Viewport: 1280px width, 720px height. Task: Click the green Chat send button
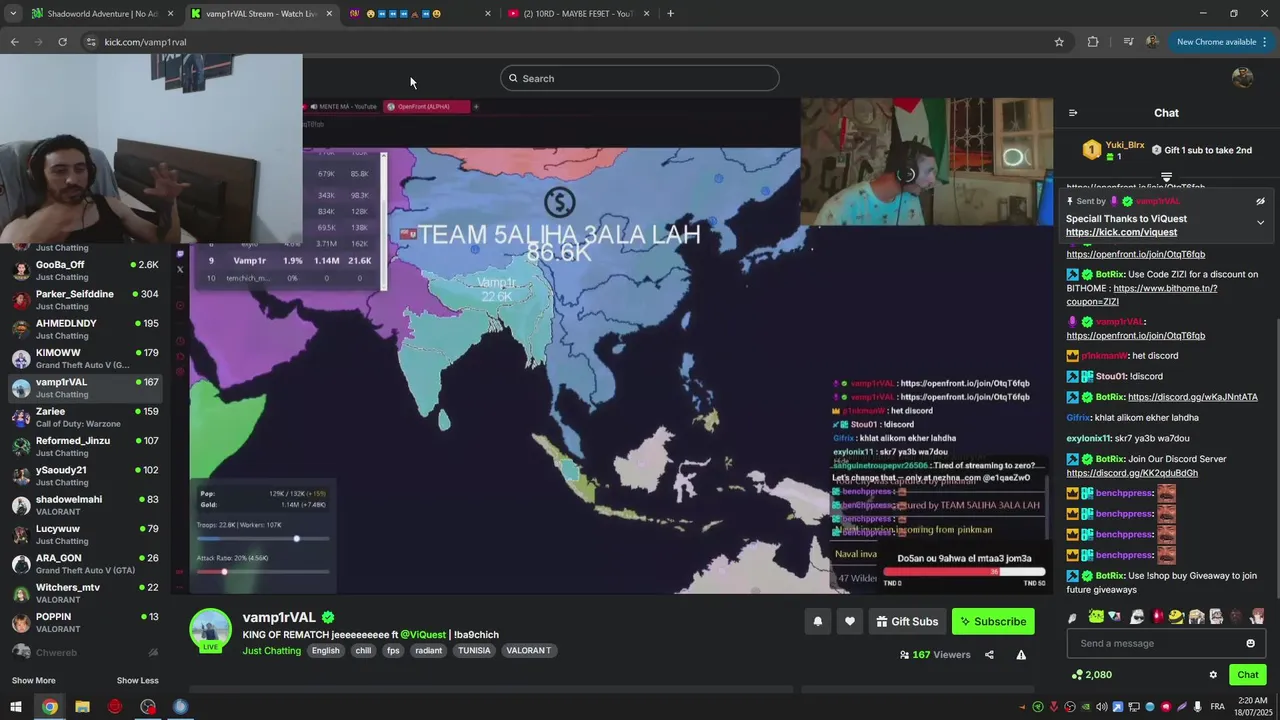pyautogui.click(x=1248, y=675)
